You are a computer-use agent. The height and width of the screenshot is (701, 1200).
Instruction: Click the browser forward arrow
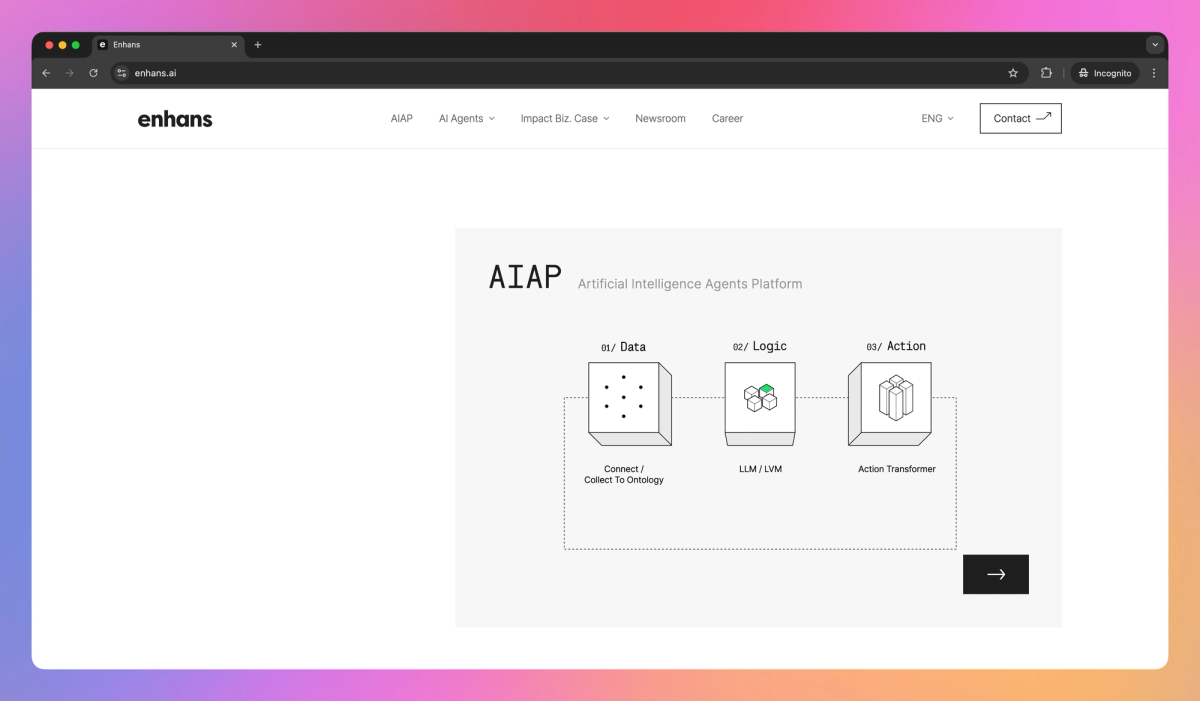(x=69, y=73)
